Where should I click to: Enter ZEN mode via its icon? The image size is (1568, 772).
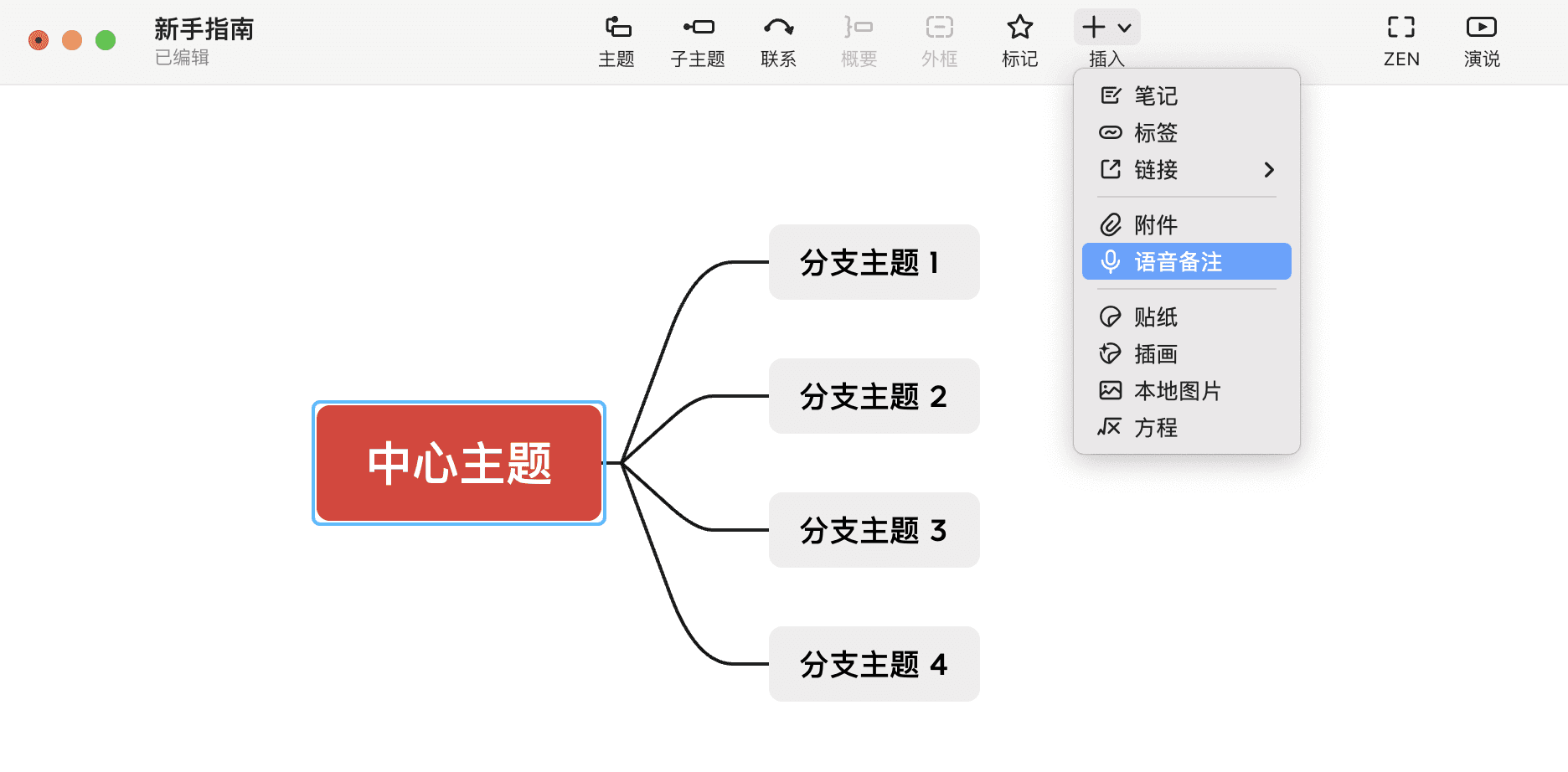pos(1400,38)
